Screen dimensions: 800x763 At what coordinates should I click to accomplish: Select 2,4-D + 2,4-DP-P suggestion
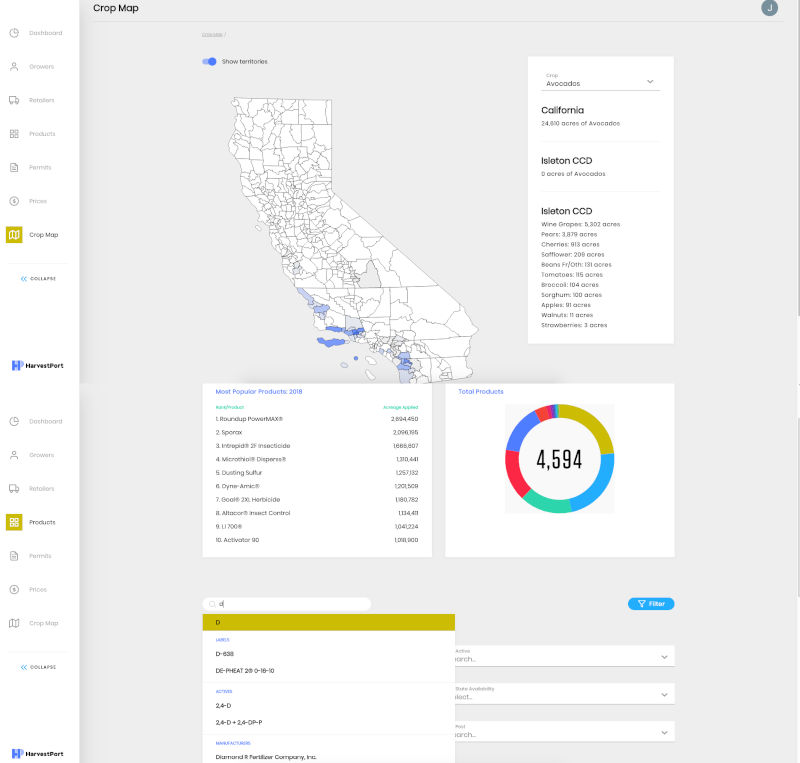coord(239,722)
